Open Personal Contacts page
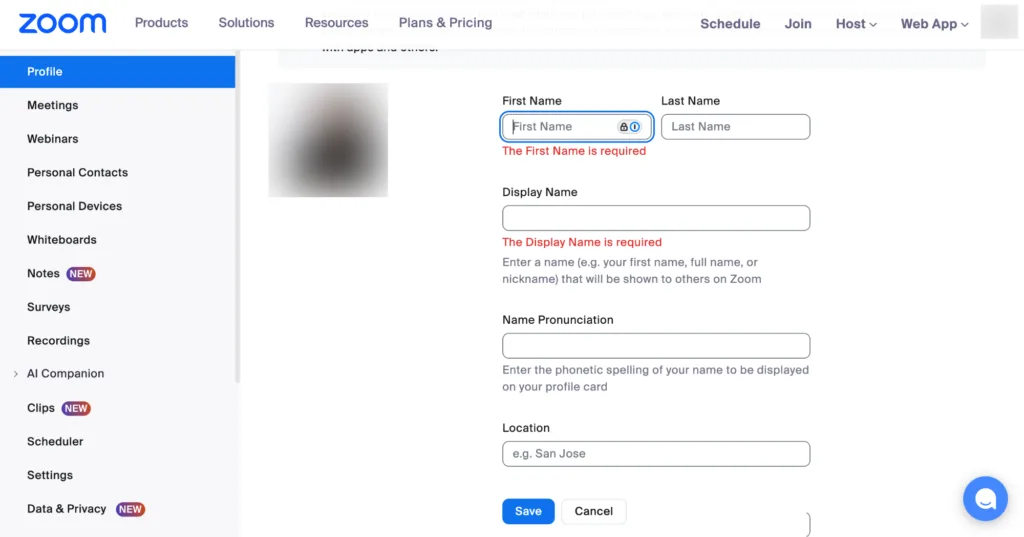The height and width of the screenshot is (537, 1024). click(x=77, y=172)
